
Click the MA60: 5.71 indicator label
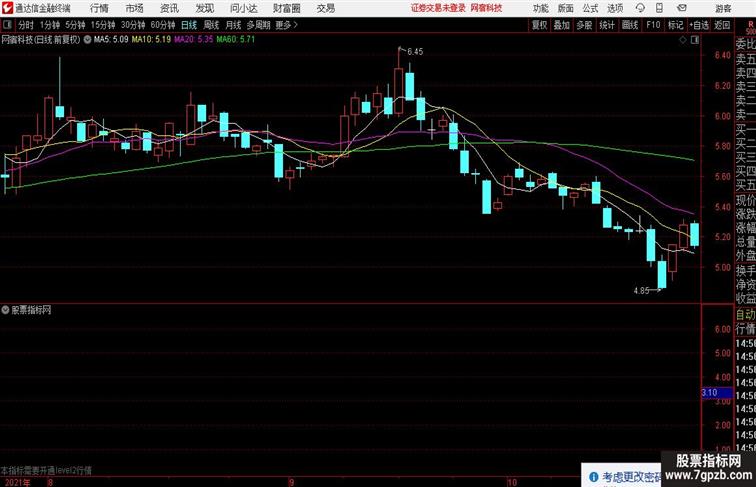(235, 40)
